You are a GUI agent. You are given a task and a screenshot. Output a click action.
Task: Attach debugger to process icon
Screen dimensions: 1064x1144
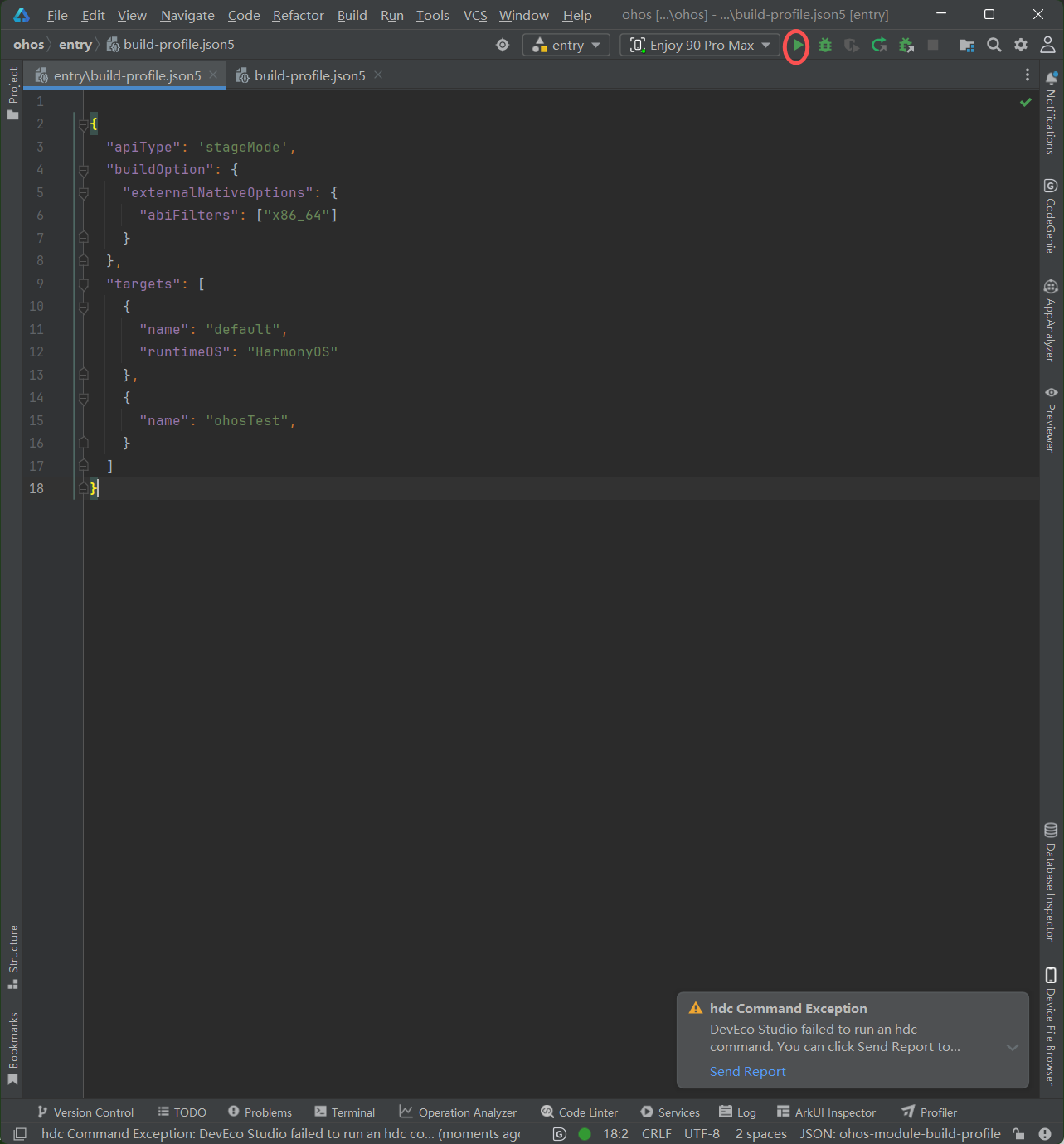click(x=906, y=46)
